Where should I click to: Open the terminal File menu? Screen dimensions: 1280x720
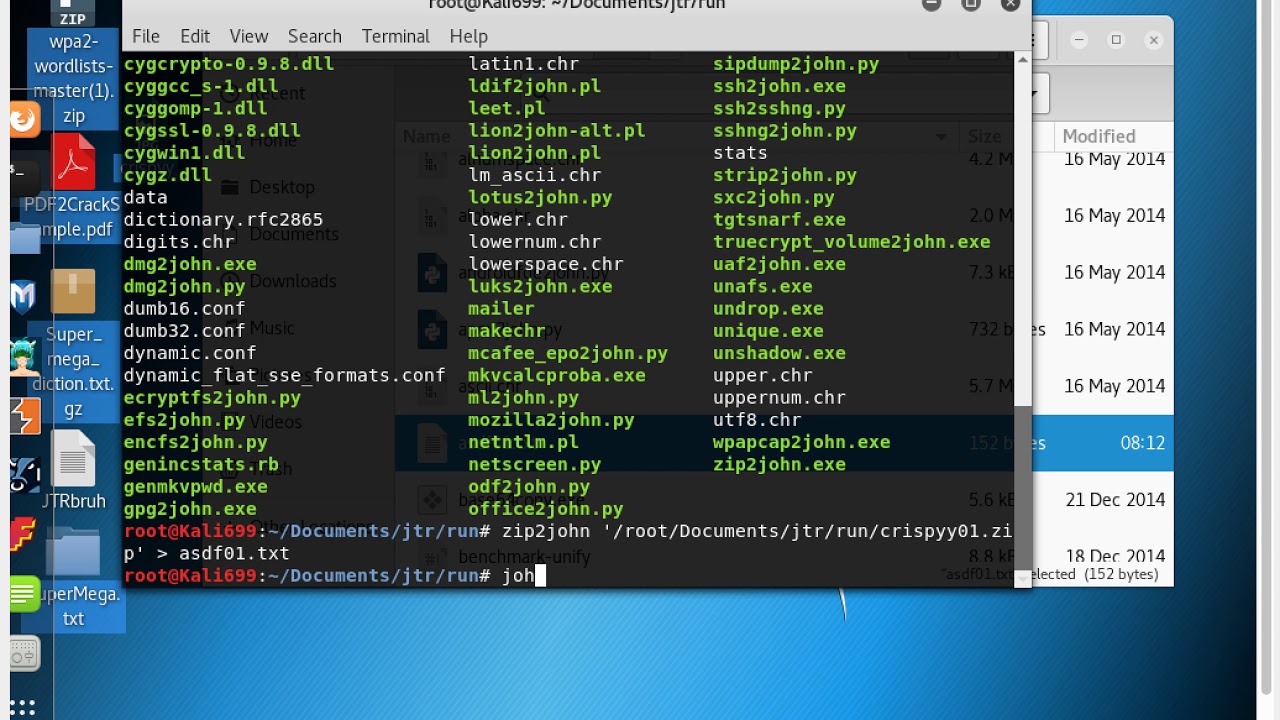click(x=146, y=36)
